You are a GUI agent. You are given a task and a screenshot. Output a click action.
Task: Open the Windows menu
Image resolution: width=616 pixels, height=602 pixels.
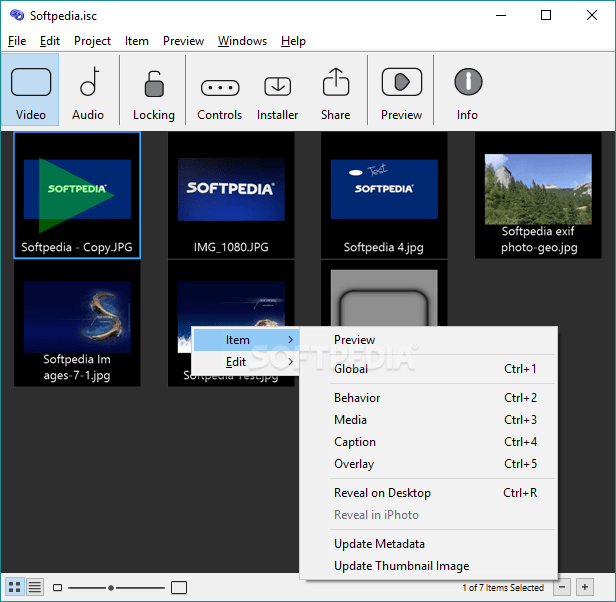(242, 41)
